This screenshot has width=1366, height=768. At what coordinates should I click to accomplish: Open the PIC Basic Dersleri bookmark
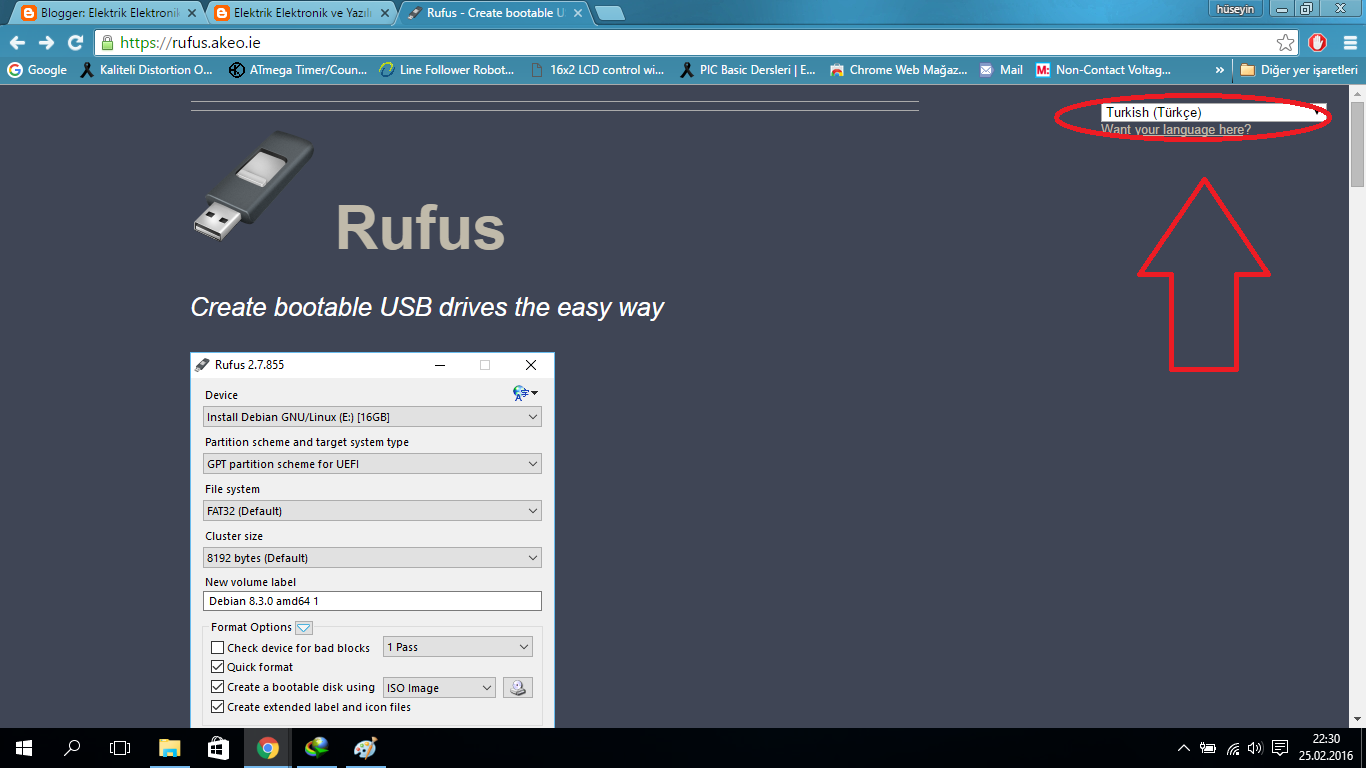click(748, 70)
